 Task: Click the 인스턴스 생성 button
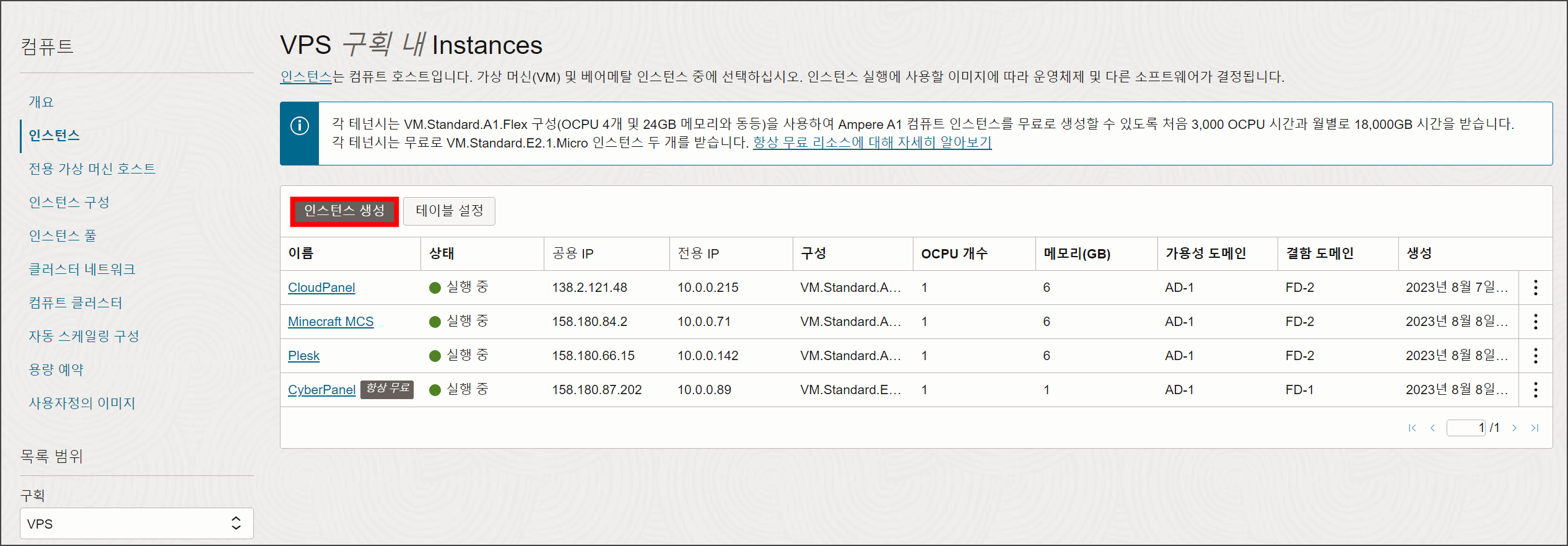(x=344, y=211)
